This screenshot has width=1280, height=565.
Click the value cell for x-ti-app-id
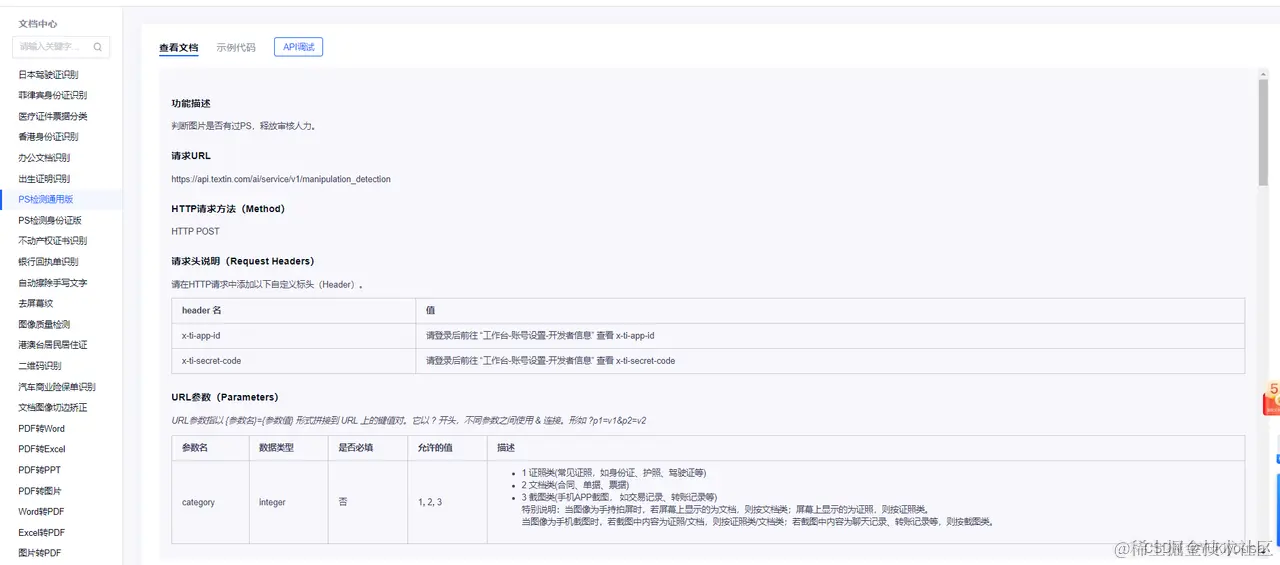(830, 336)
